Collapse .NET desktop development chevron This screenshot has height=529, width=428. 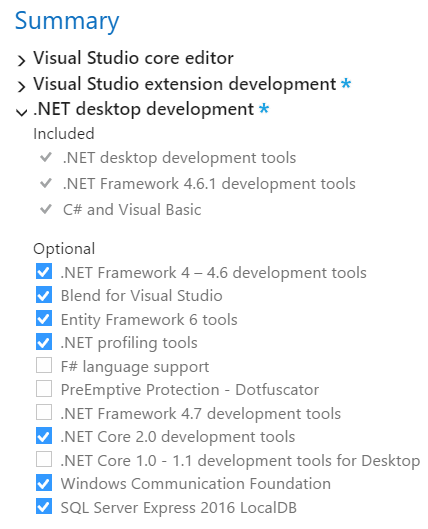[x=22, y=112]
